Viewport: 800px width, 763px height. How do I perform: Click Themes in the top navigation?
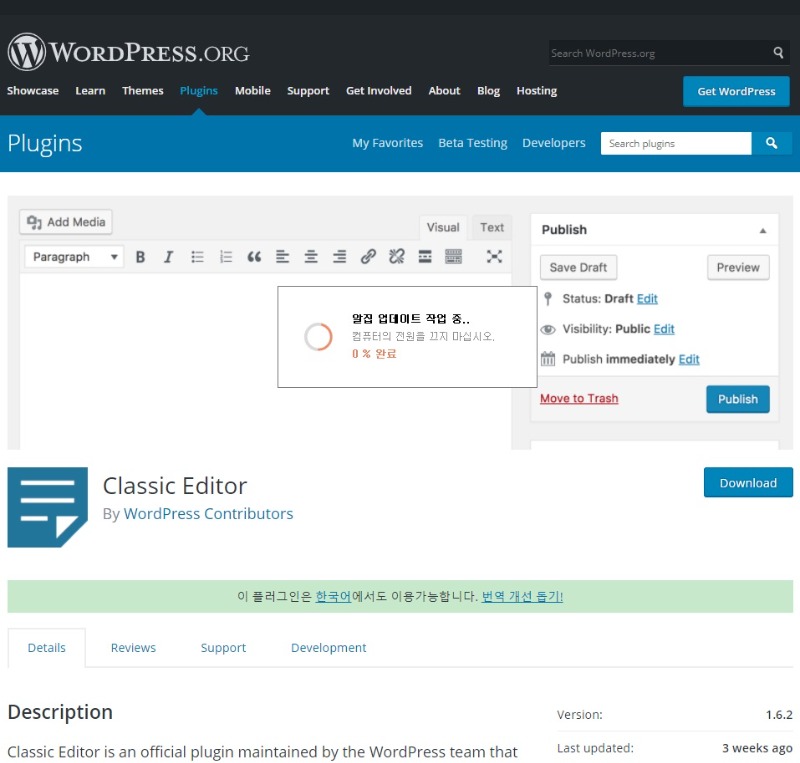143,91
